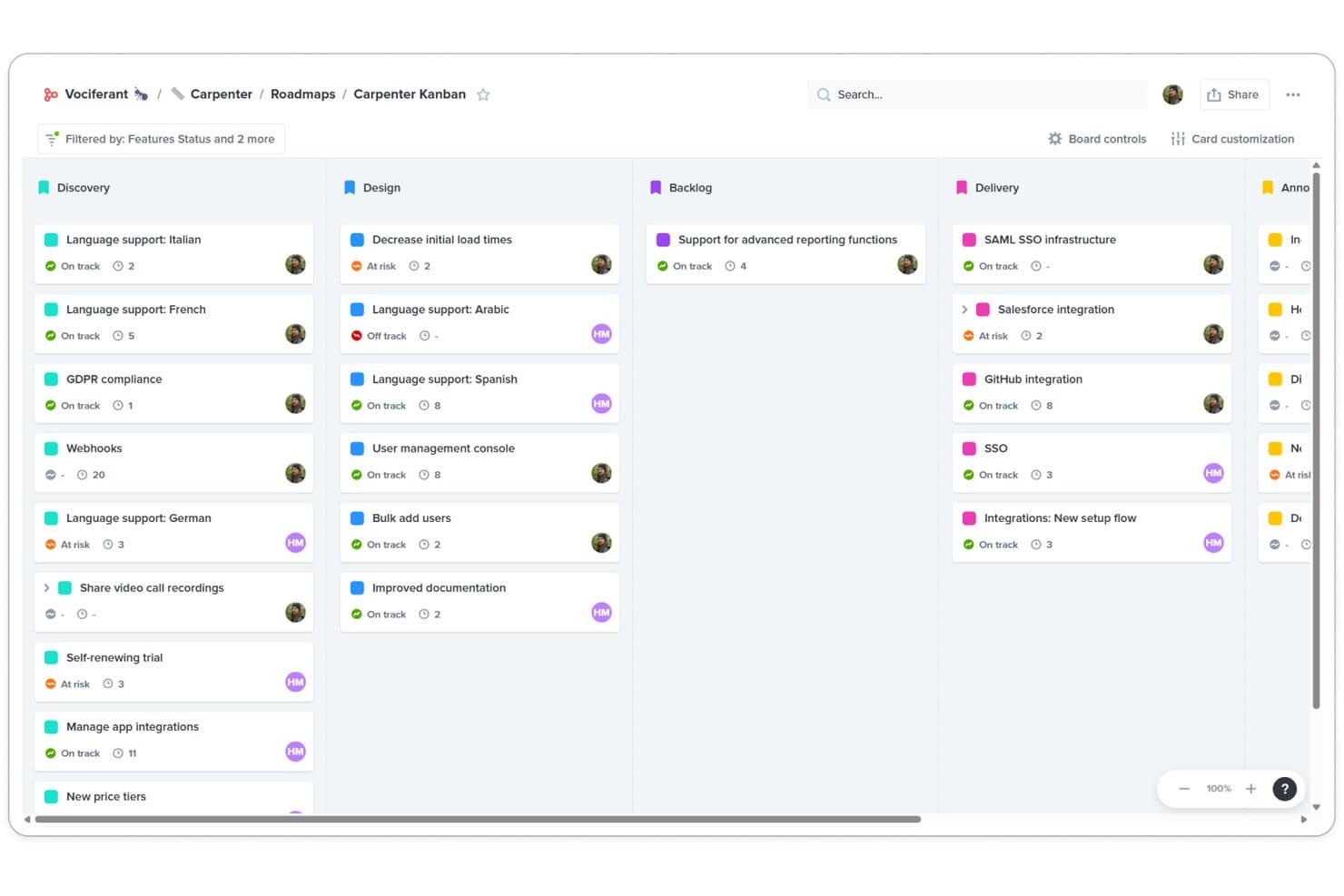Click the Backlog column bookmark icon
Viewport: 1344px width, 896px height.
click(656, 188)
